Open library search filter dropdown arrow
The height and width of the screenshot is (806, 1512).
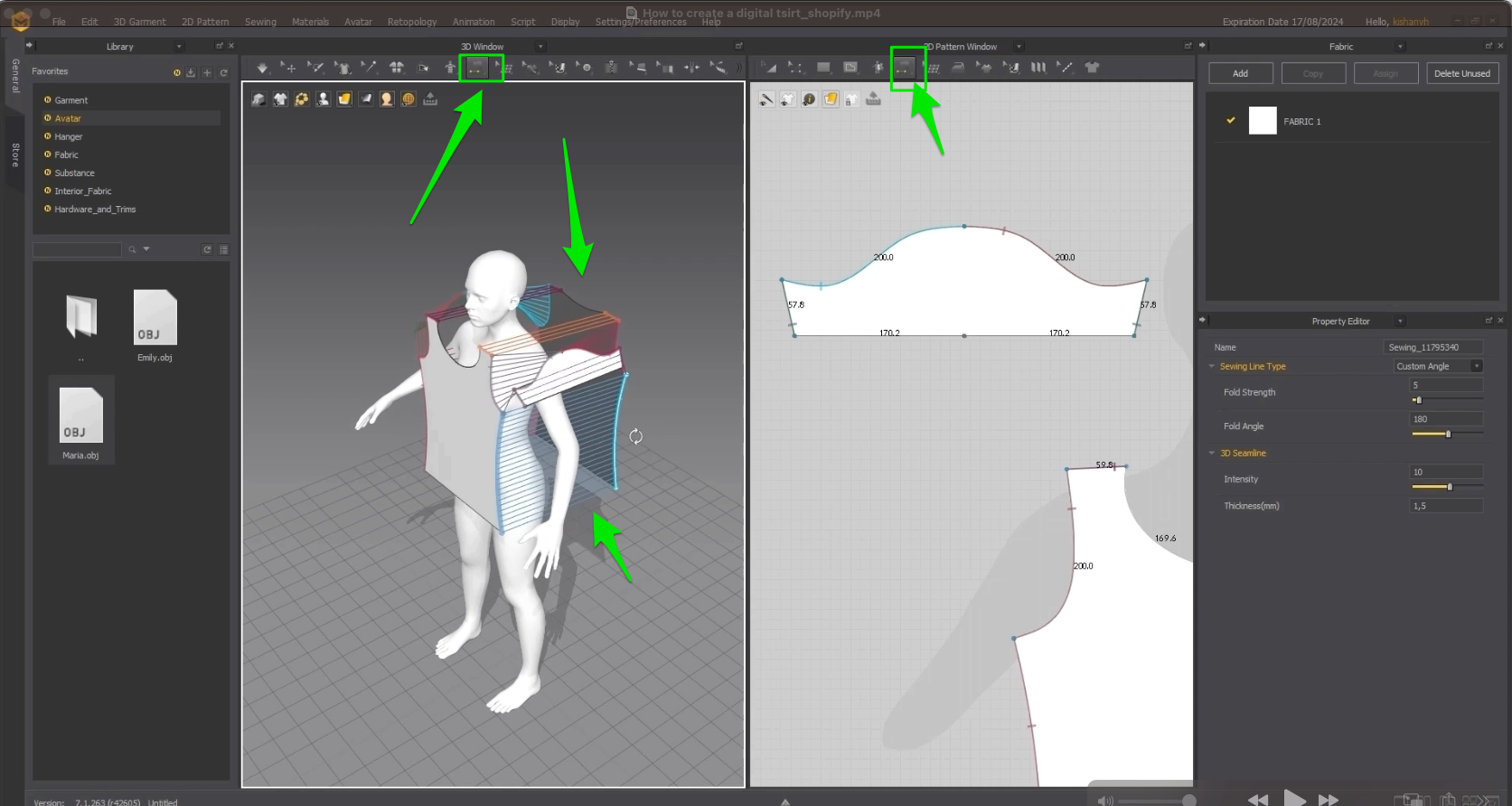[x=146, y=249]
